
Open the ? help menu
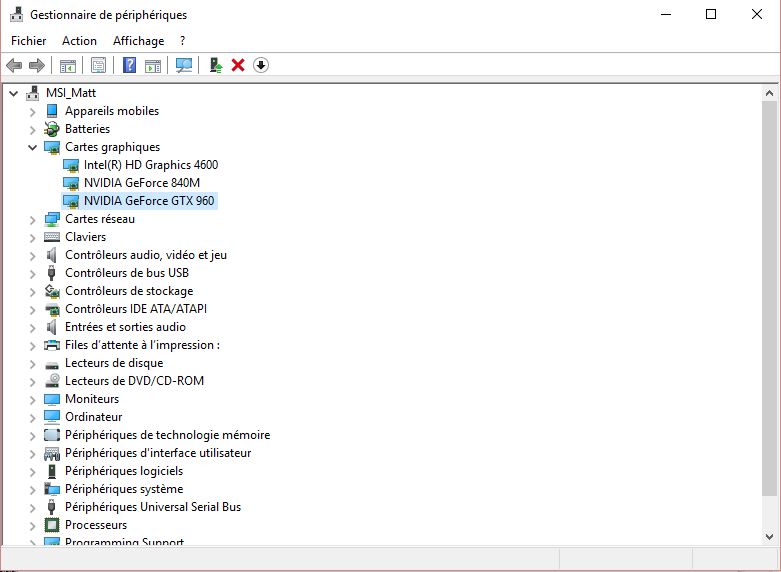click(x=182, y=41)
